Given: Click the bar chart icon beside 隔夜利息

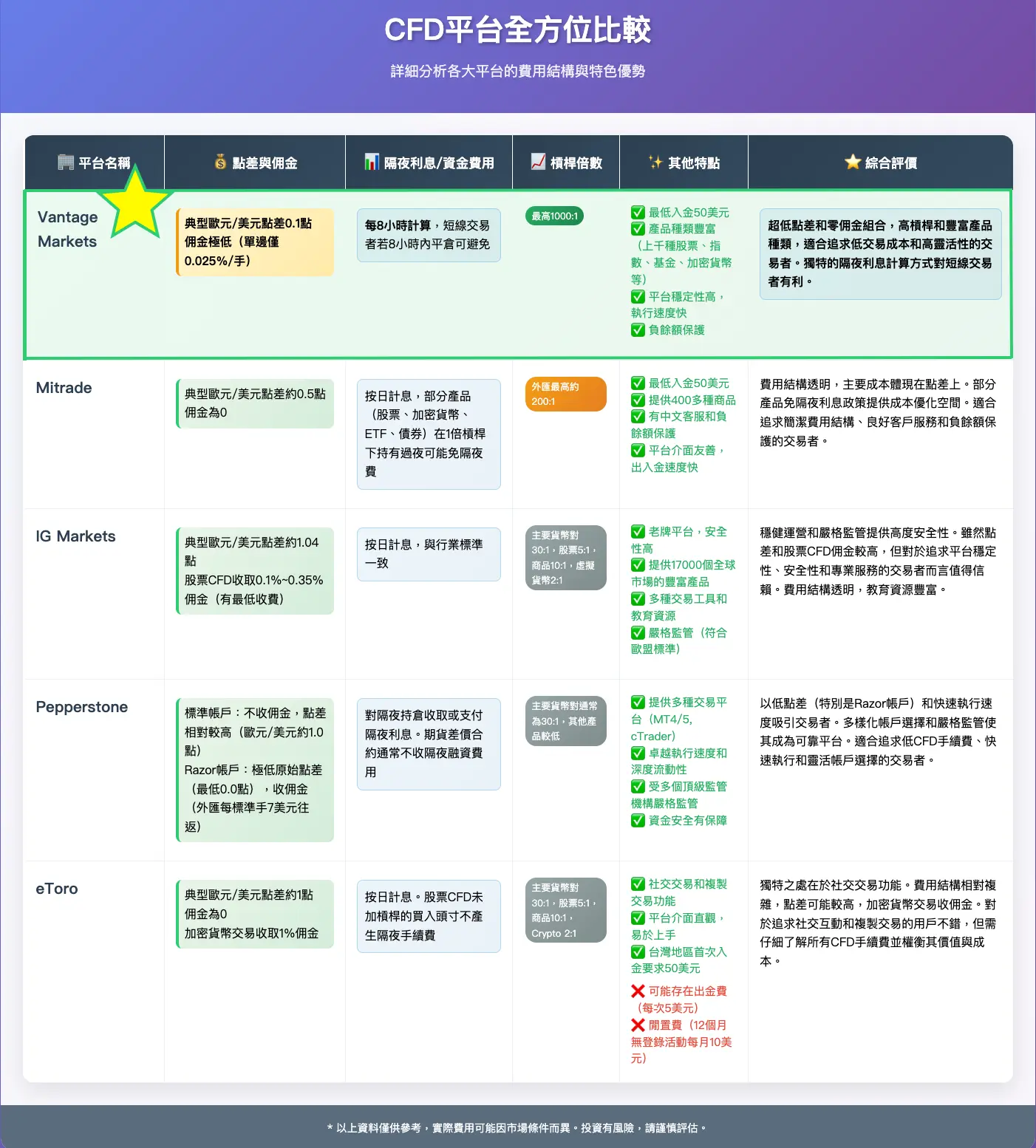Looking at the screenshot, I should tap(372, 163).
